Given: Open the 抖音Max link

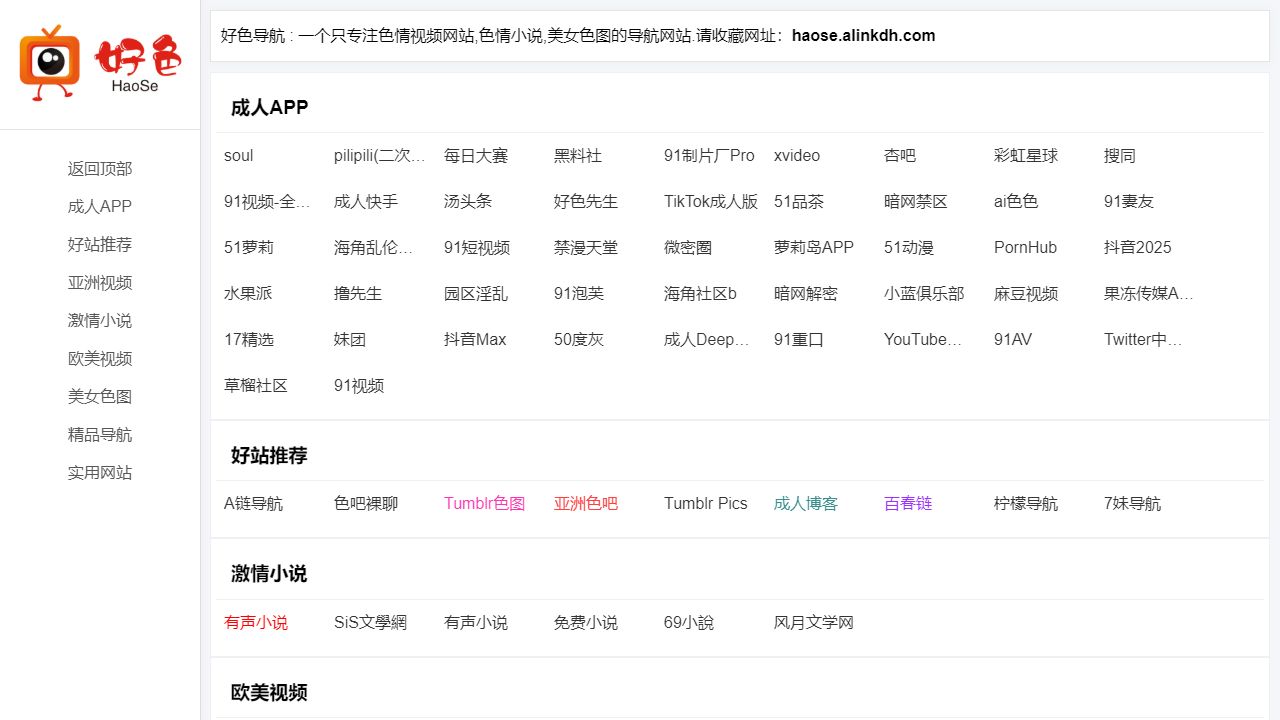Looking at the screenshot, I should (x=475, y=340).
